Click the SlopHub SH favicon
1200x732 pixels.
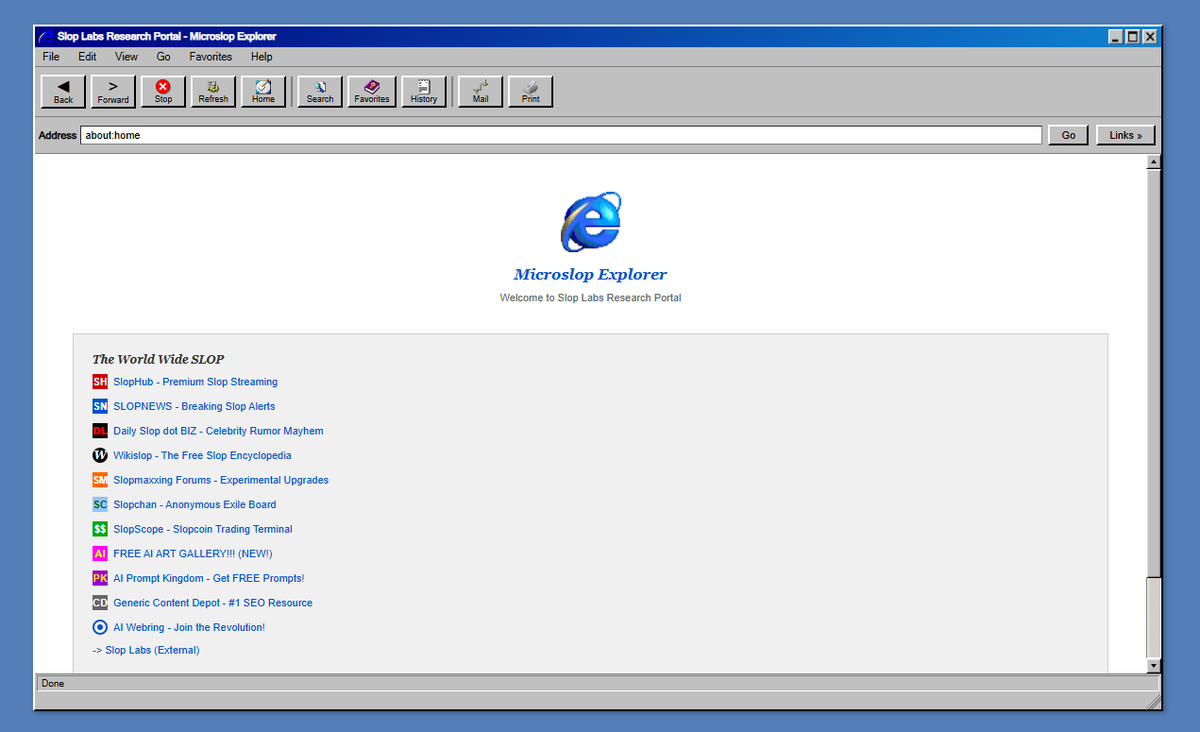coord(100,382)
